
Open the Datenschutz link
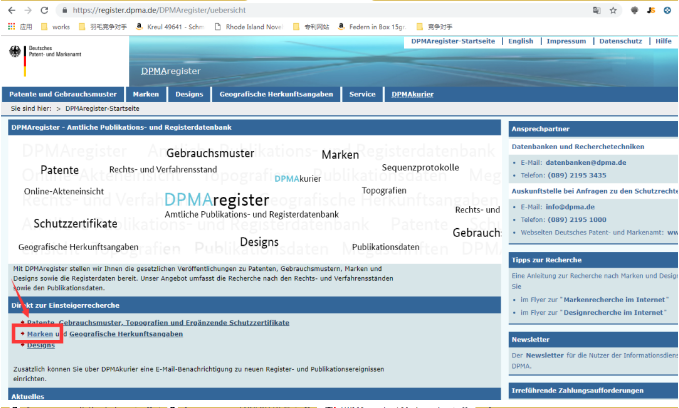(621, 41)
